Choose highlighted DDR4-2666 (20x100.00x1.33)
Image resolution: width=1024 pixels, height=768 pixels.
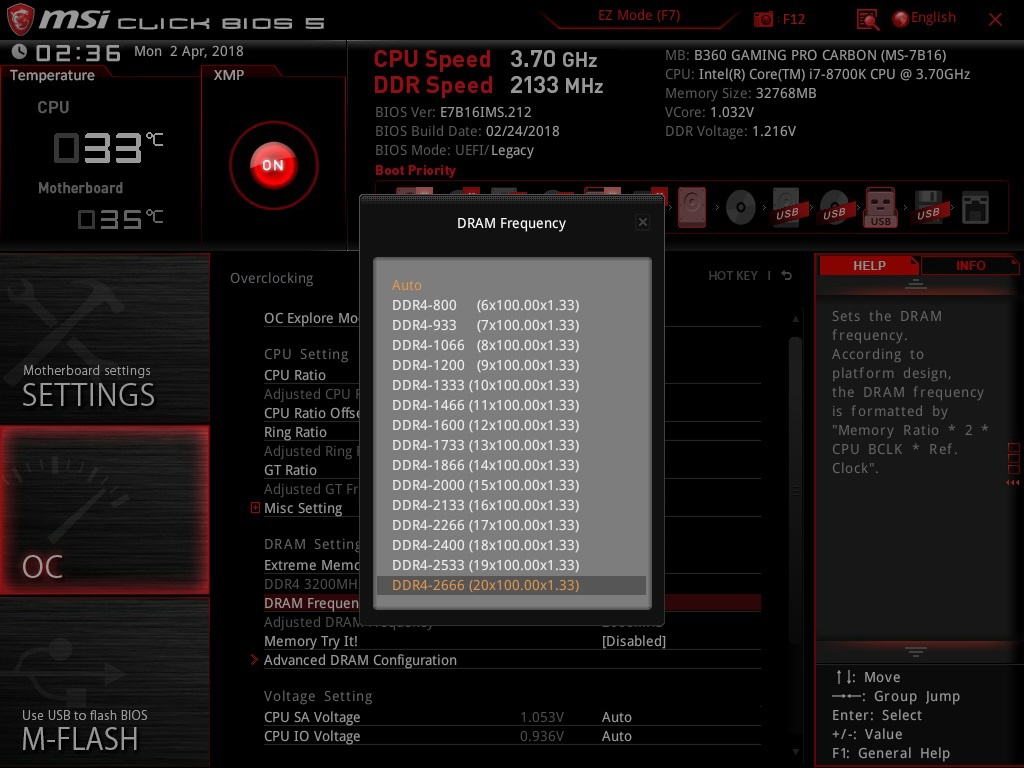(x=511, y=585)
